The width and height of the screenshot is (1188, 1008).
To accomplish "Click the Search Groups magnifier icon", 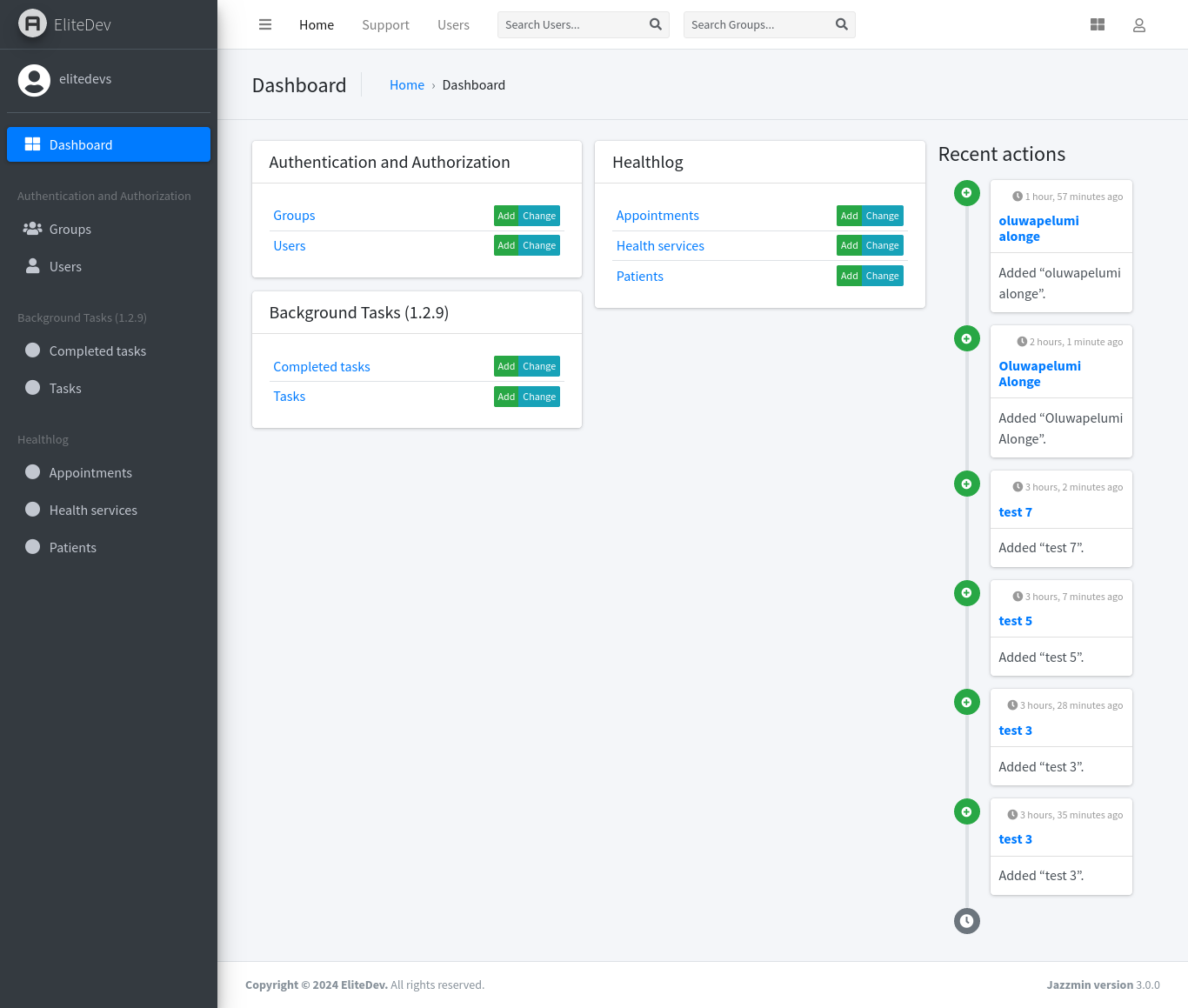I will 842,24.
